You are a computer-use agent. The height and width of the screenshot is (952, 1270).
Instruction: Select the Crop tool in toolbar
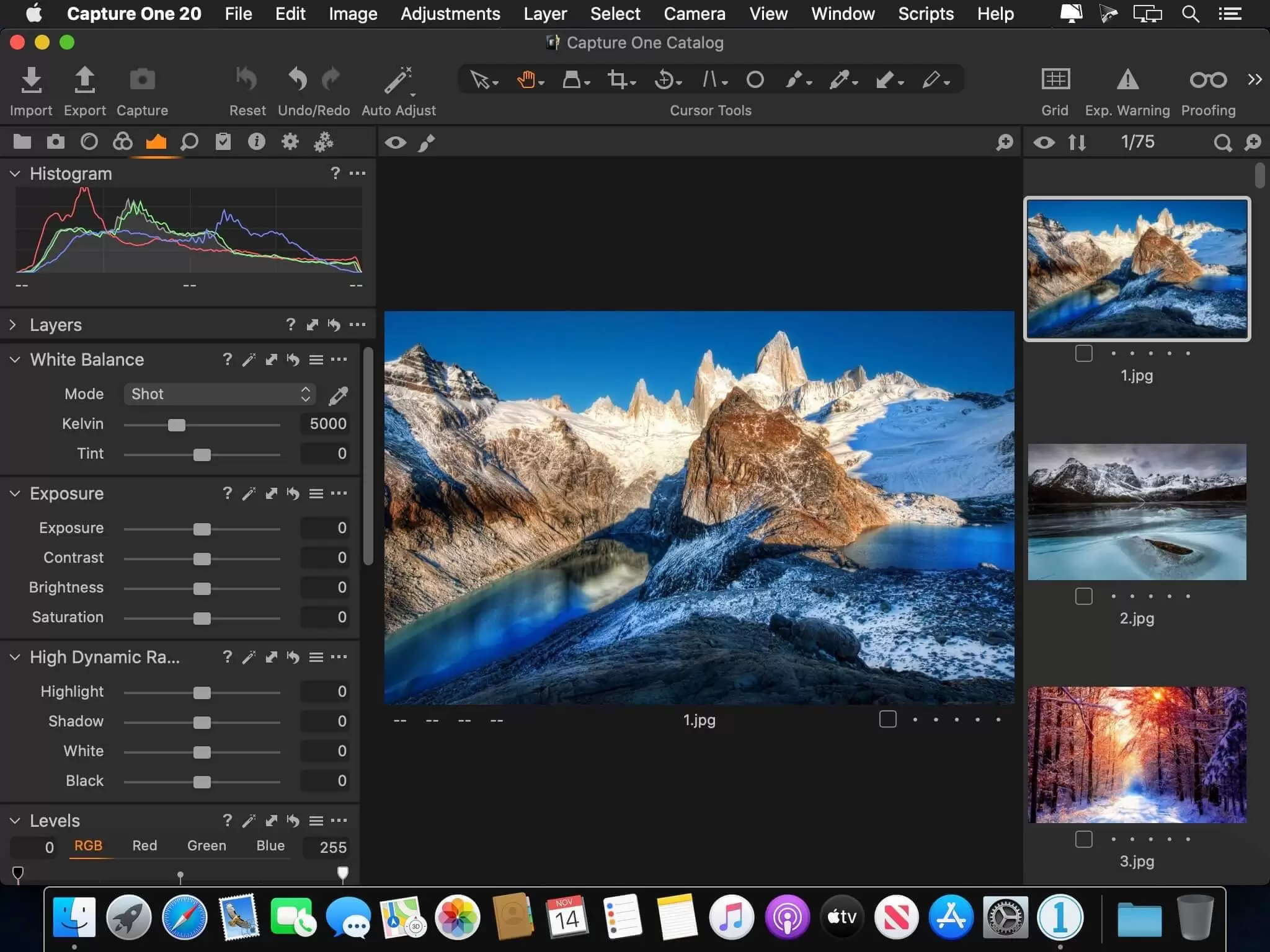618,79
